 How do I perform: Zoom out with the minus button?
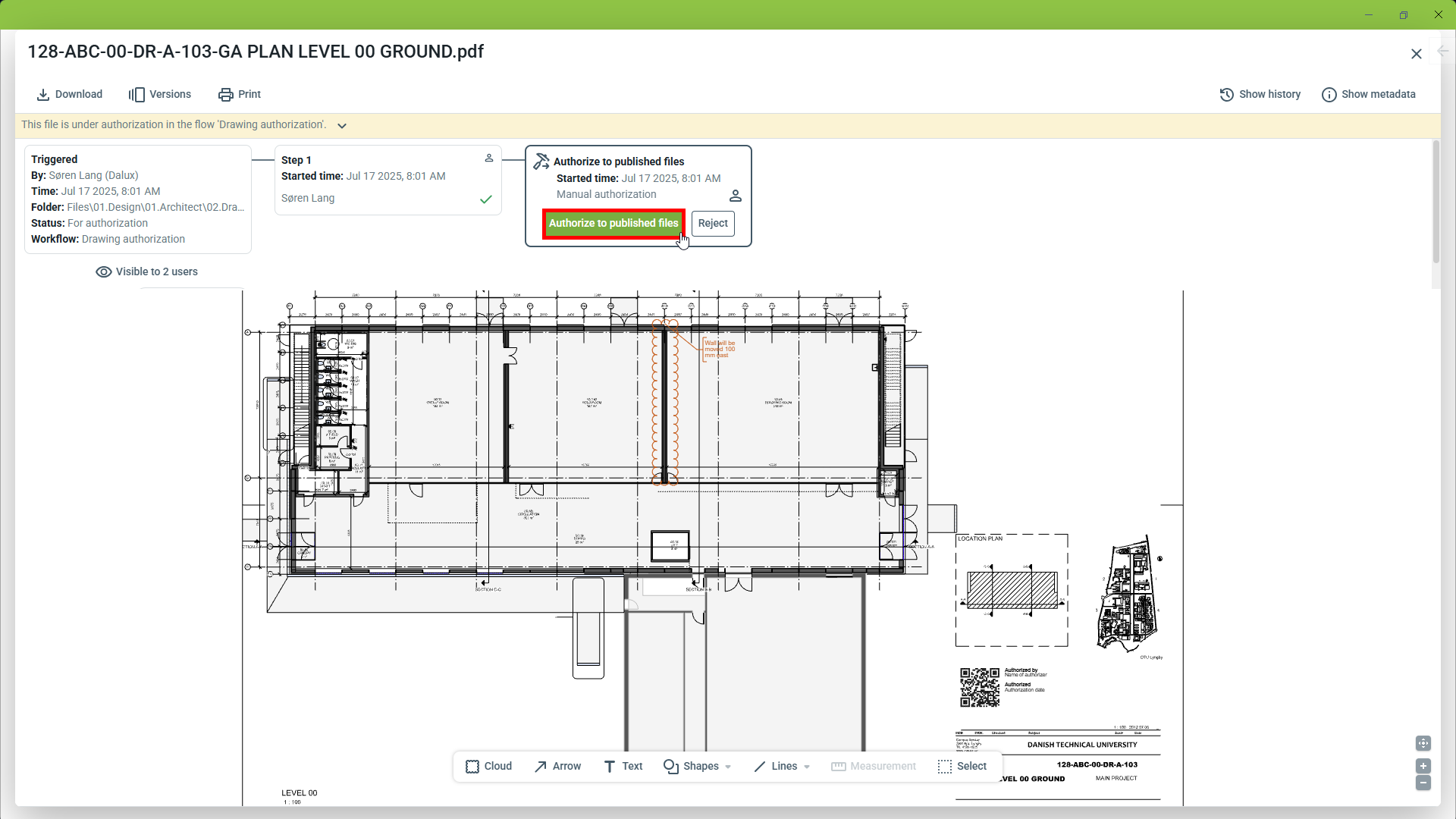point(1423,783)
